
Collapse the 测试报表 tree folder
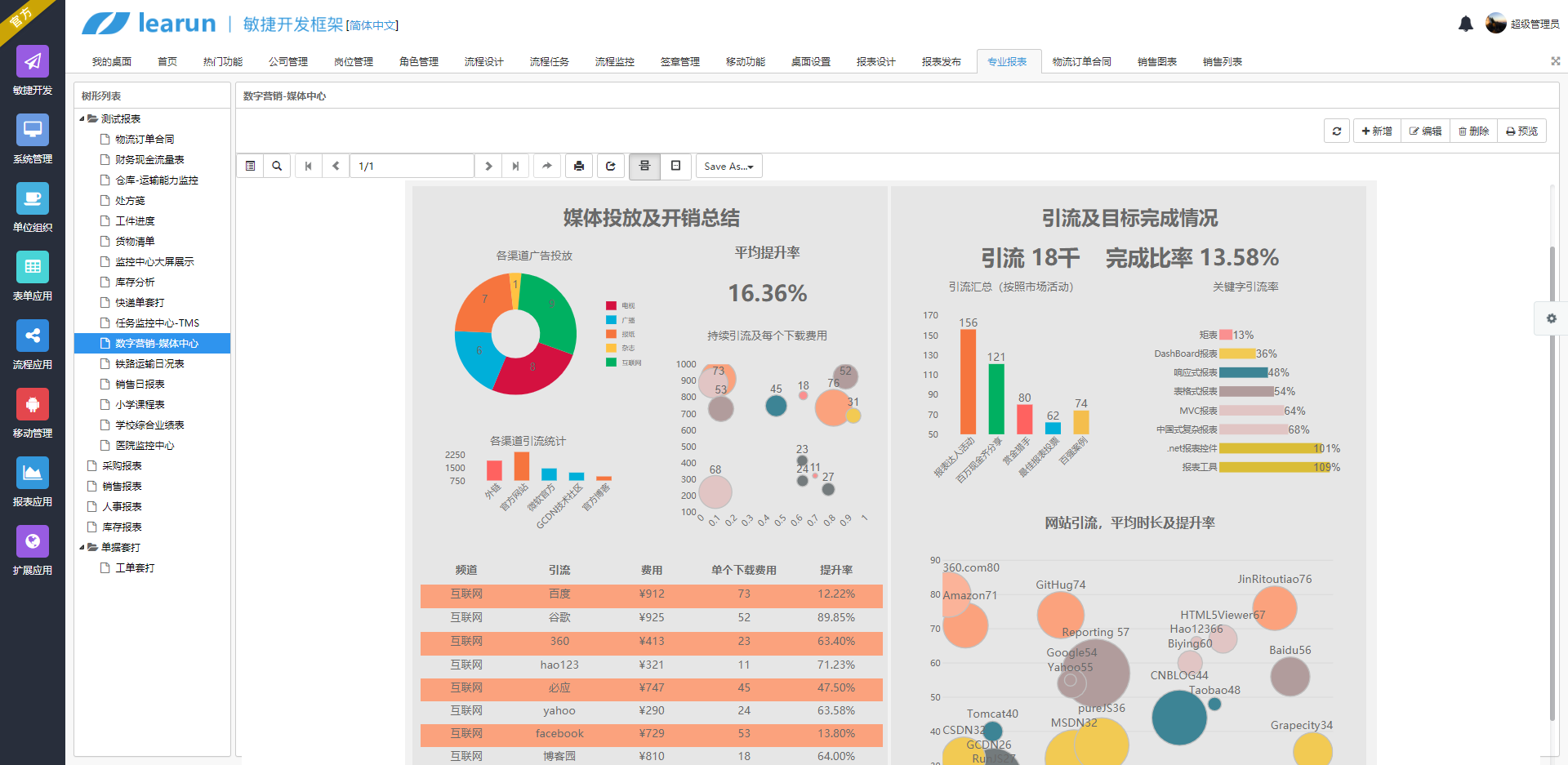pyautogui.click(x=82, y=119)
